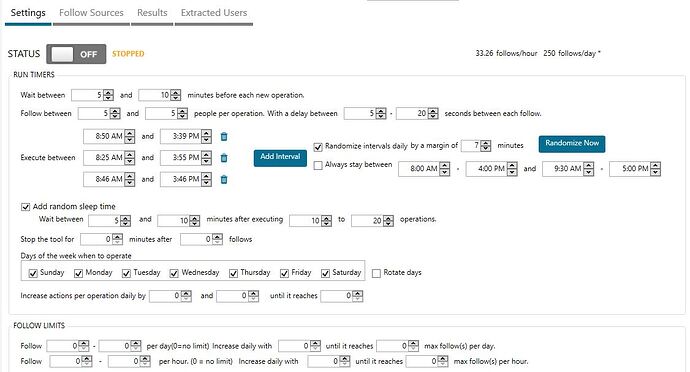
Task: Adjust the 8:25 AM start time spinner
Action: 109,158
